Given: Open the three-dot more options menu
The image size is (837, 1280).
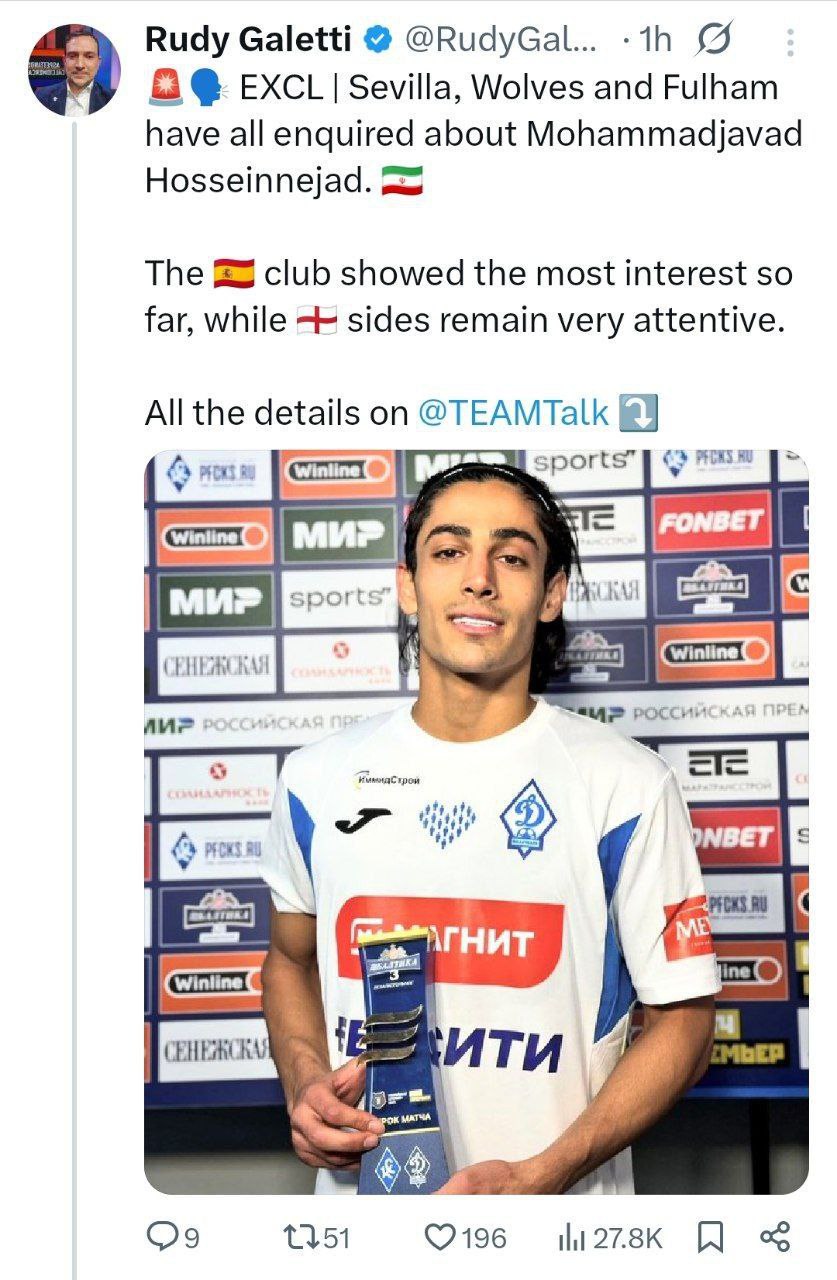Looking at the screenshot, I should [x=790, y=42].
